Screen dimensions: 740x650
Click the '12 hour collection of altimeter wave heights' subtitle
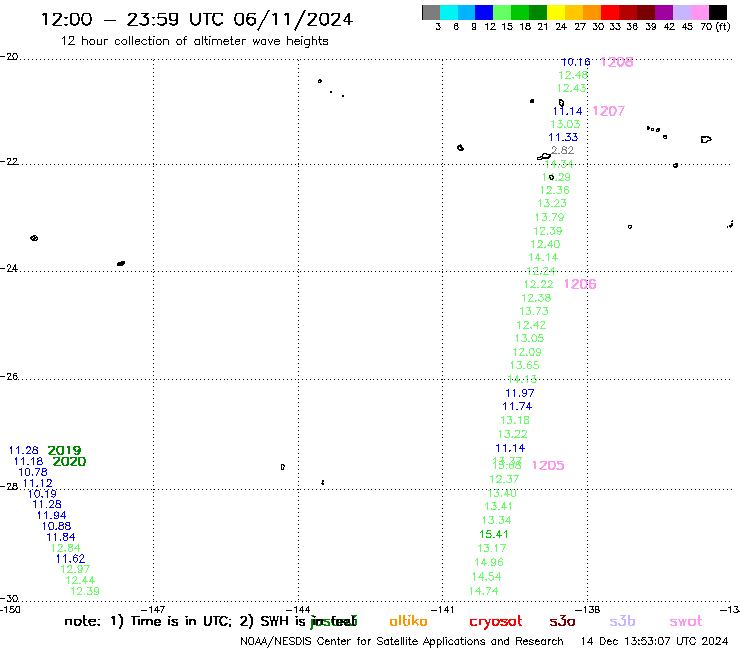click(194, 41)
